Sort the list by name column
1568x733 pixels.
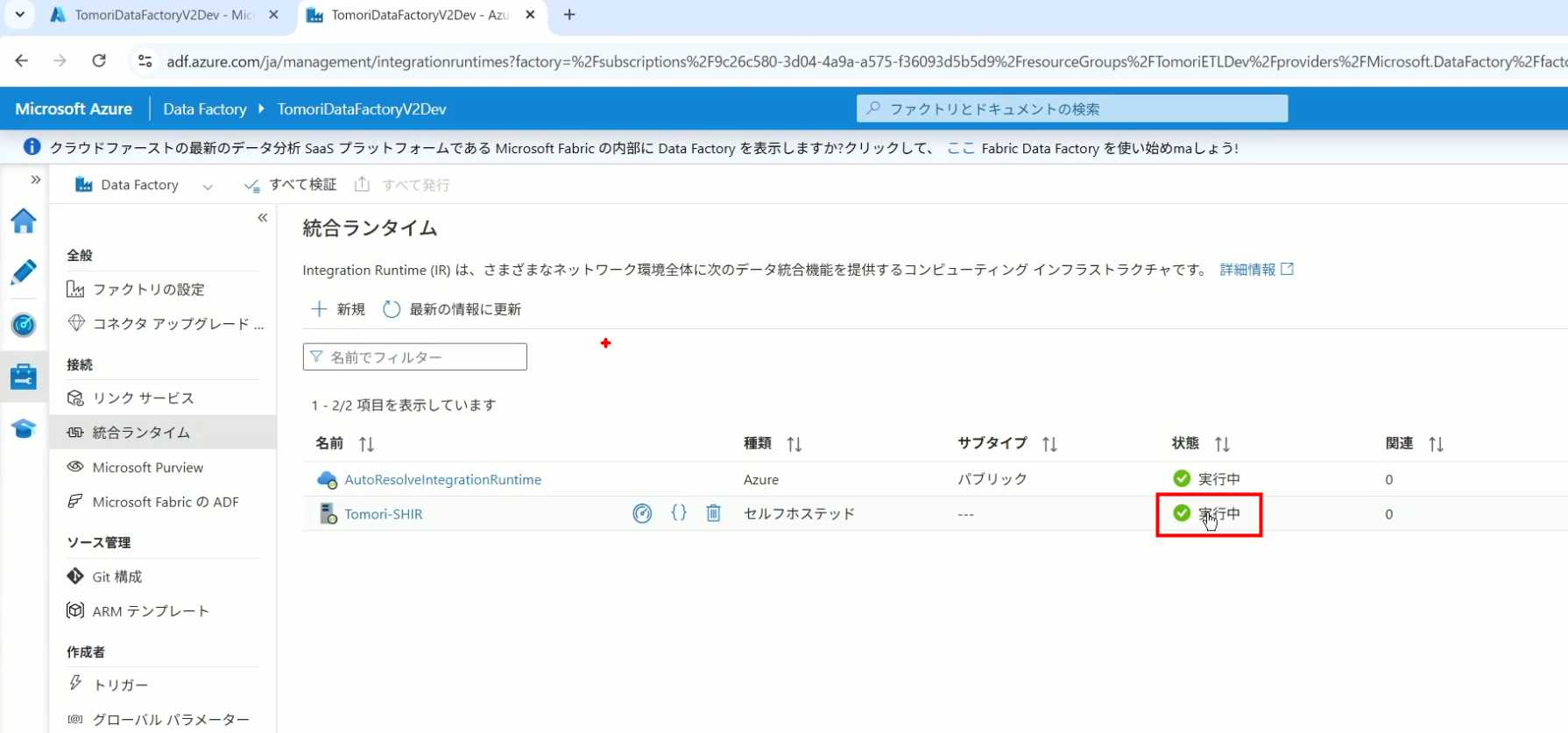[x=366, y=444]
